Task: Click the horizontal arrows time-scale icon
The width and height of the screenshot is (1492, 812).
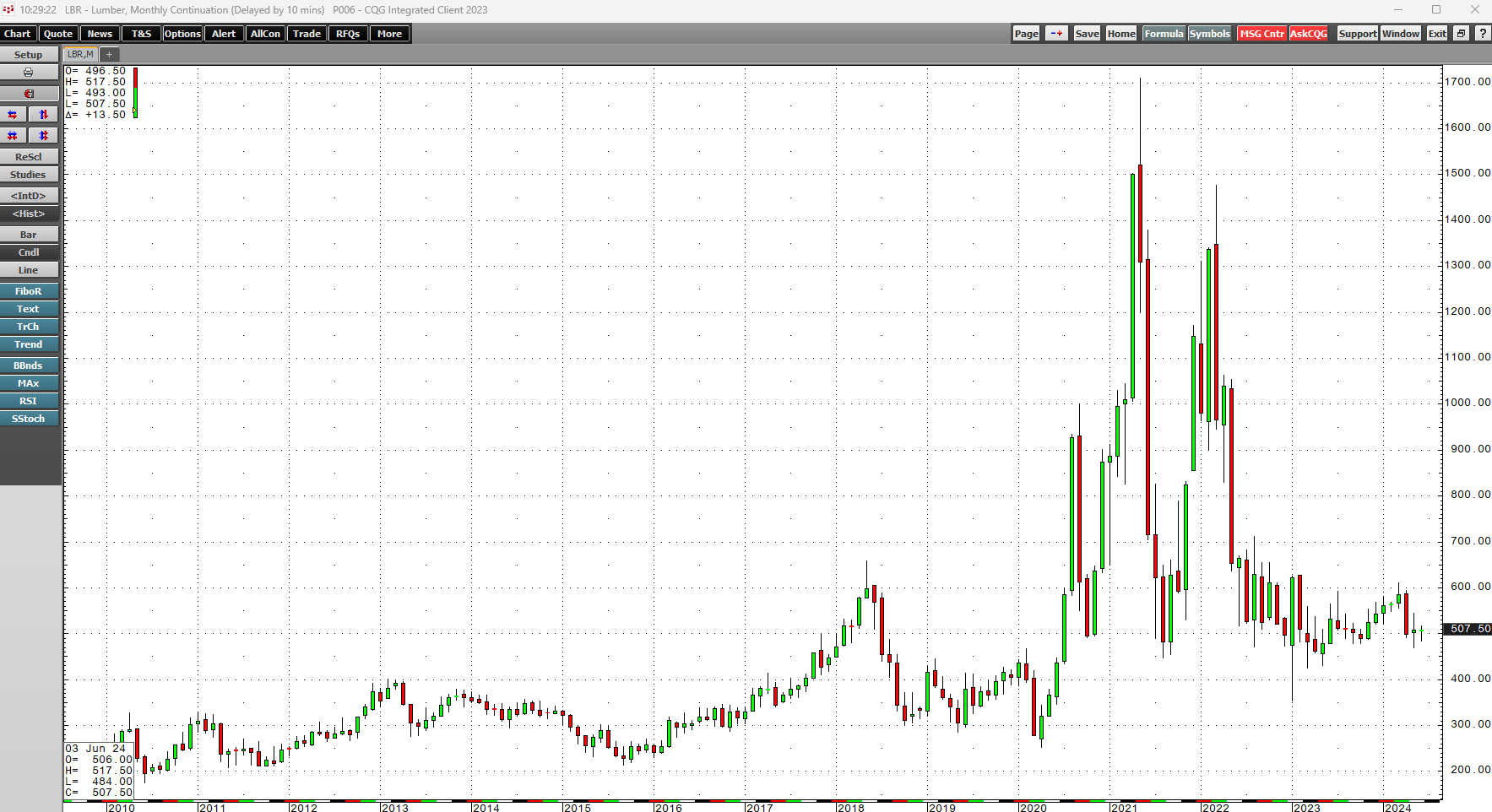Action: 12,114
